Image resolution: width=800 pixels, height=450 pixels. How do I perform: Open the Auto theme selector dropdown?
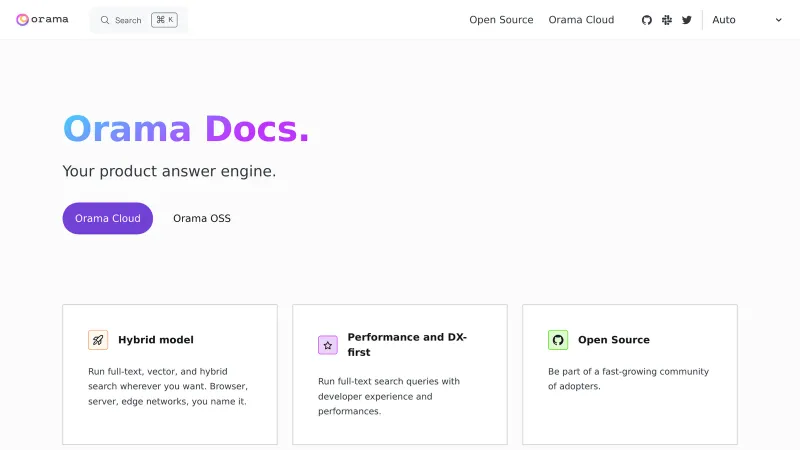[745, 20]
